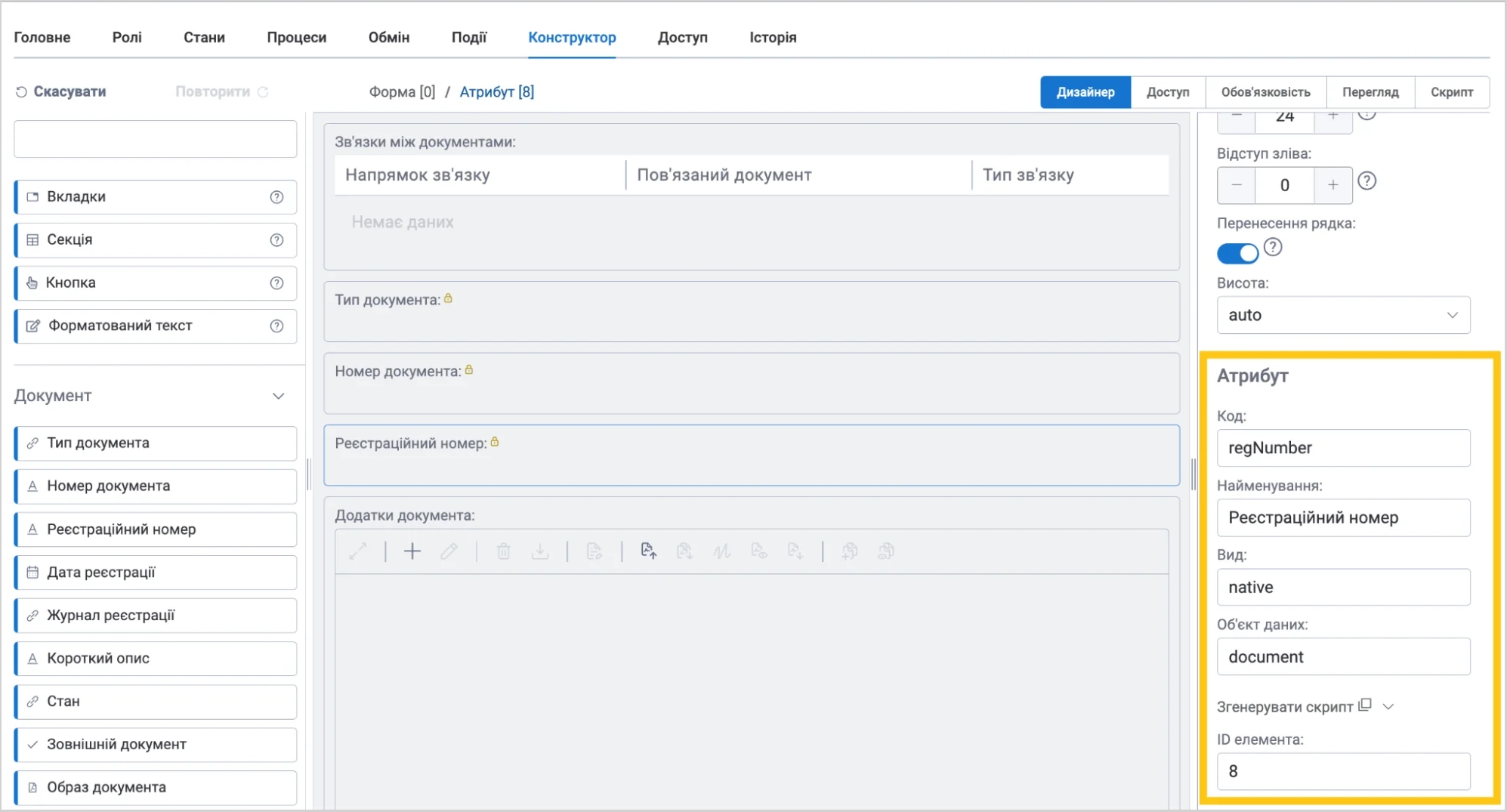
Task: Click the Найменування field
Action: (1344, 517)
